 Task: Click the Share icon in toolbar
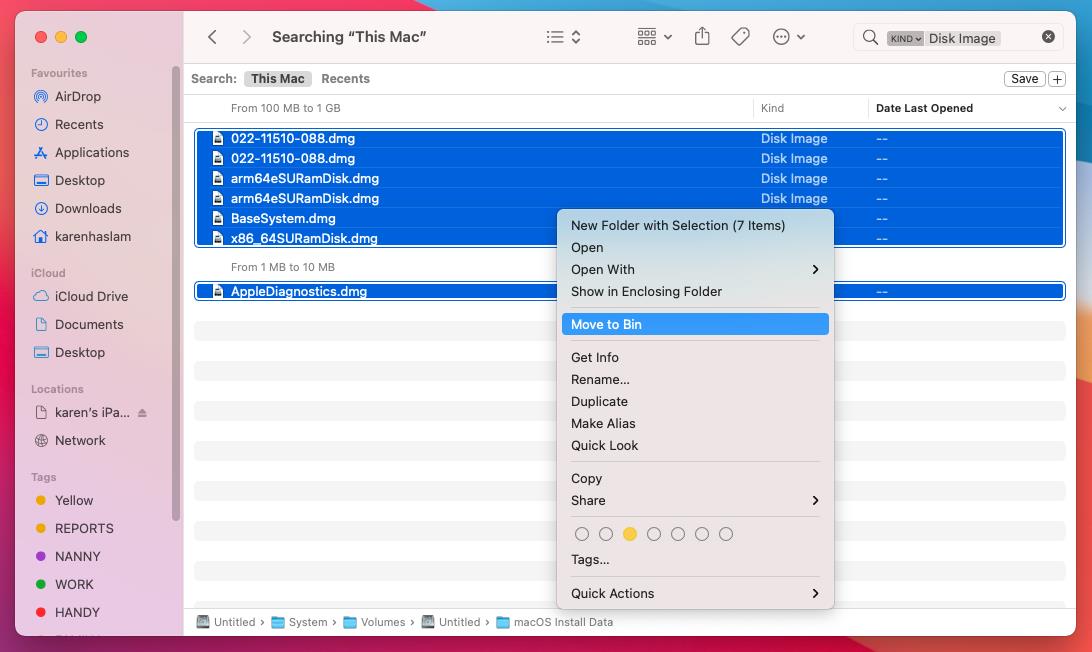click(x=702, y=37)
